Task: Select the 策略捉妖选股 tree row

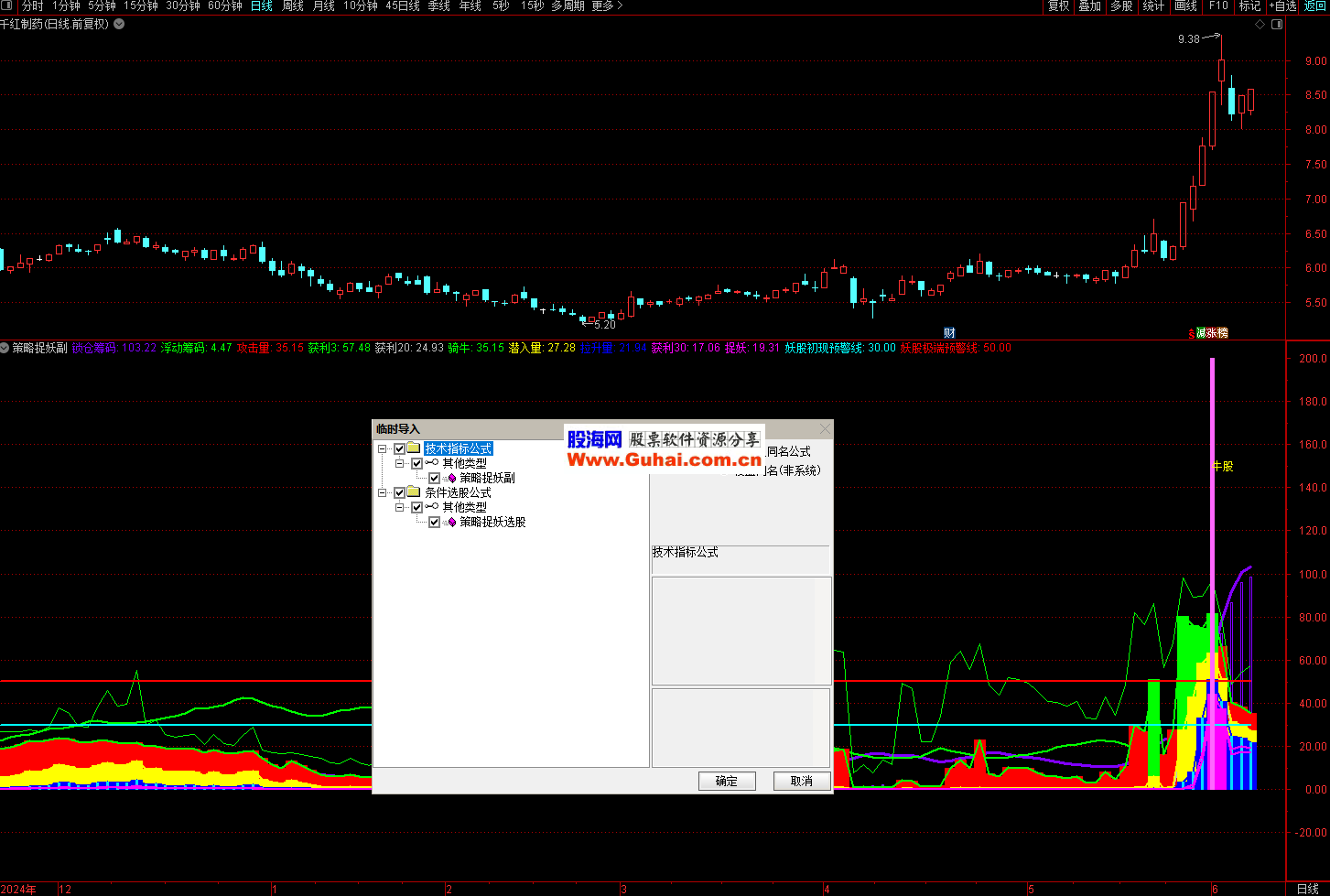Action: click(492, 522)
